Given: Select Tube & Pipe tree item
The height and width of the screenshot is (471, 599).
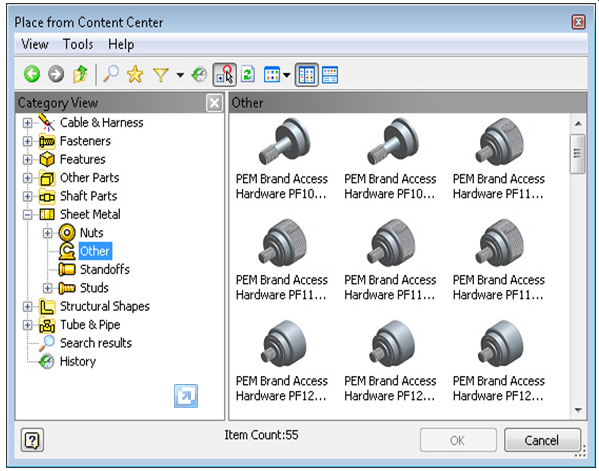Looking at the screenshot, I should coord(90,325).
